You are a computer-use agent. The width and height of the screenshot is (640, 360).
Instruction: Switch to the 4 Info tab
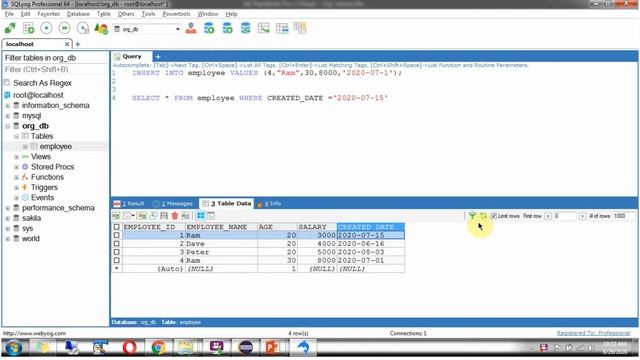269,203
